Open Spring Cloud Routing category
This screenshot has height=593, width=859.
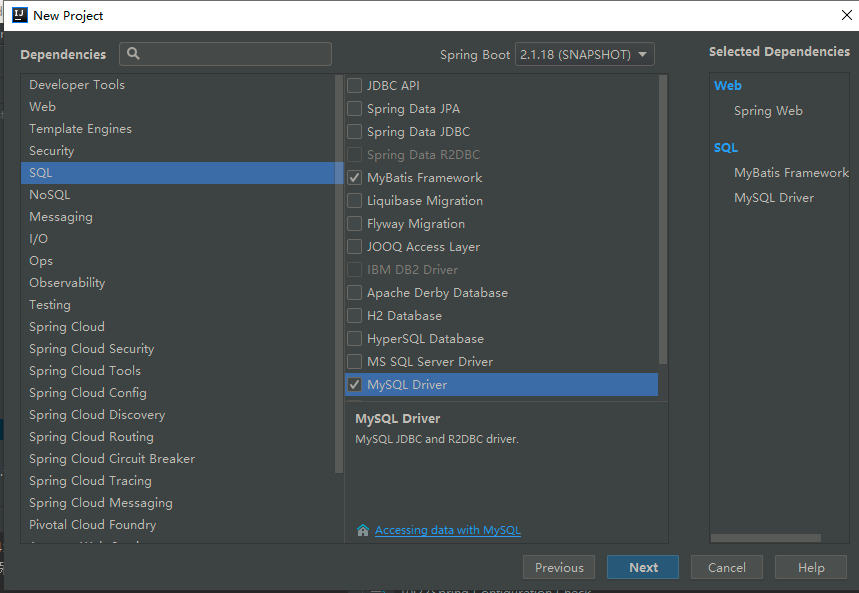coord(178,437)
